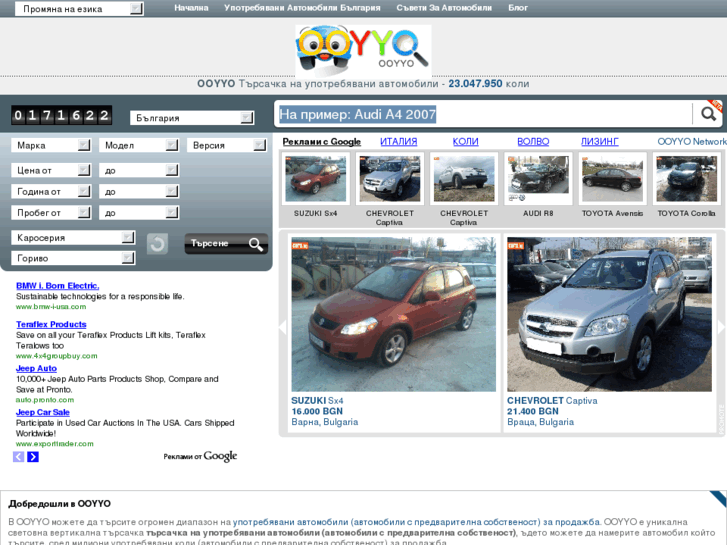The width and height of the screenshot is (727, 545).
Task: Click the reset filters circular arrow icon
Action: 157,244
